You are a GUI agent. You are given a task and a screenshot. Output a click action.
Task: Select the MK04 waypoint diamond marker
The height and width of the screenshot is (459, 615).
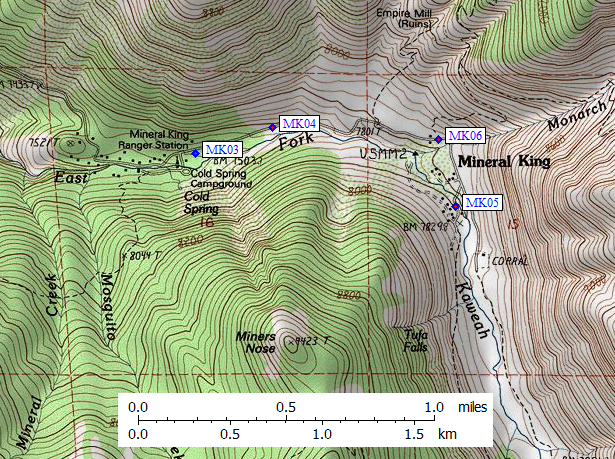pos(272,126)
